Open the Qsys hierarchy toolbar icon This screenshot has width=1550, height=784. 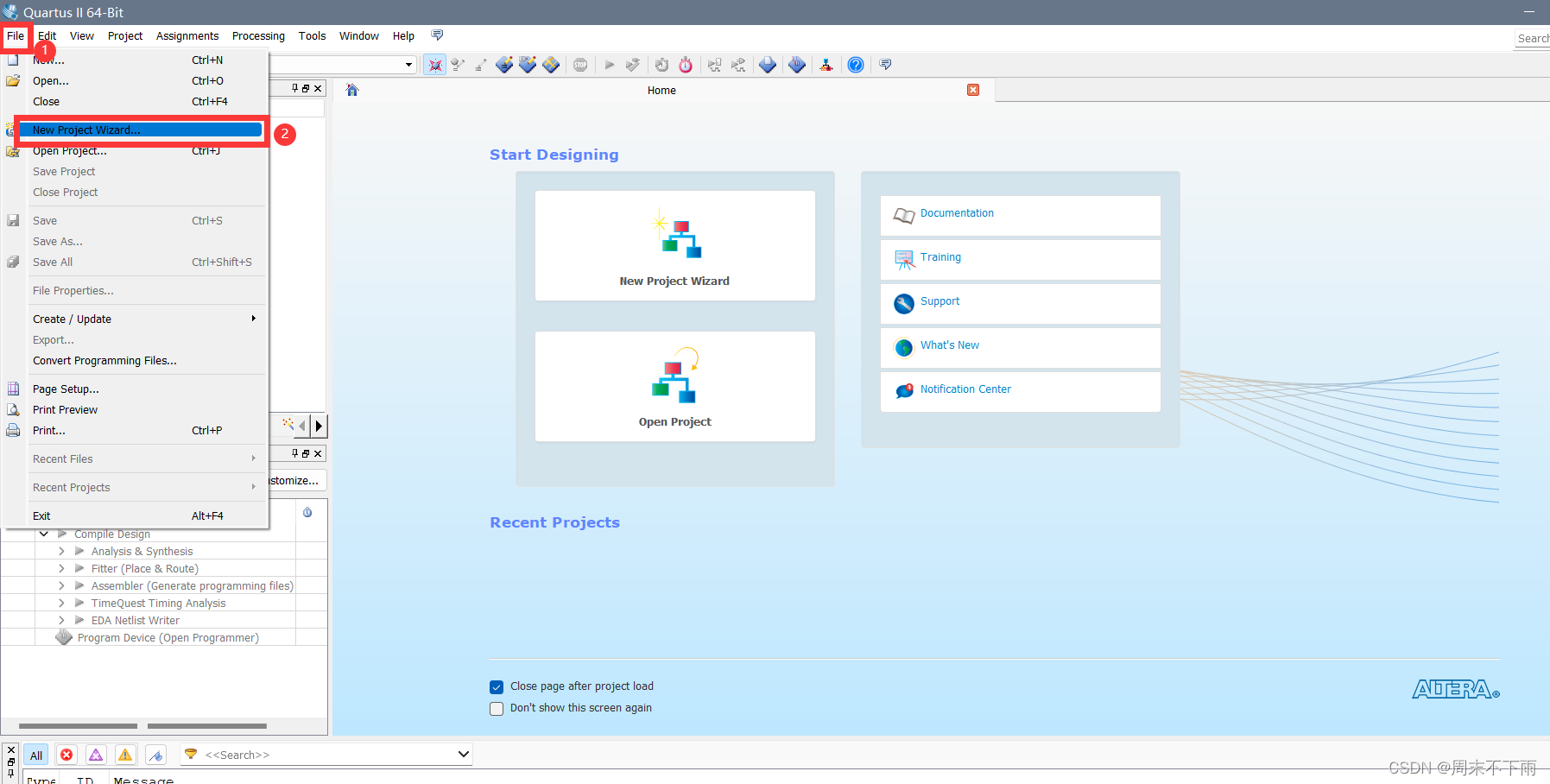pos(826,65)
